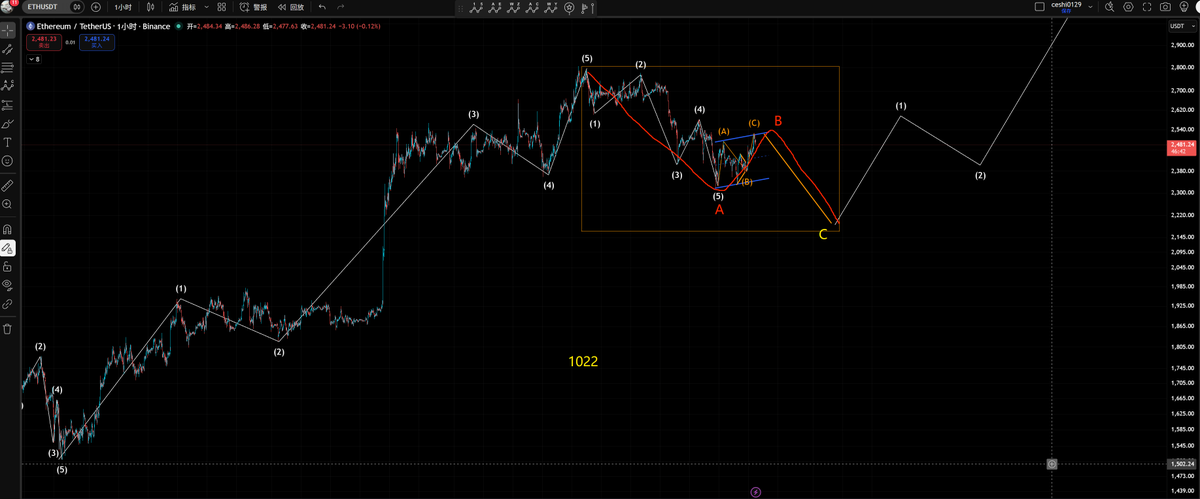
Task: Click the red 2,481.24 price axis label
Action: click(x=1180, y=147)
